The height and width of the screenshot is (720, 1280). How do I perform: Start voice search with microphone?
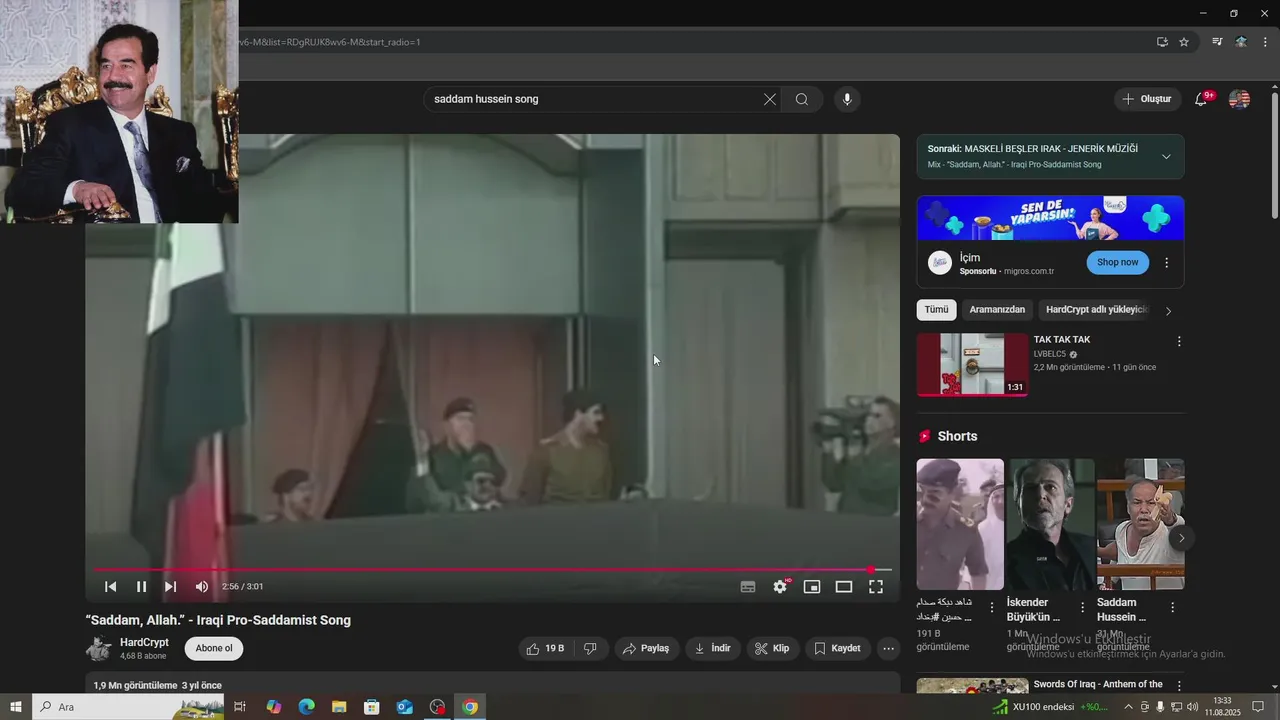point(847,99)
